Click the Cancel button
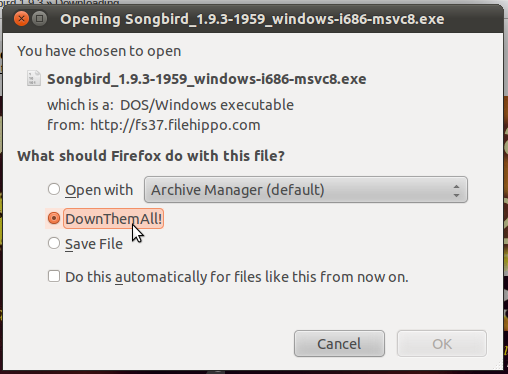Viewport: 508px width, 374px height. coord(339,344)
